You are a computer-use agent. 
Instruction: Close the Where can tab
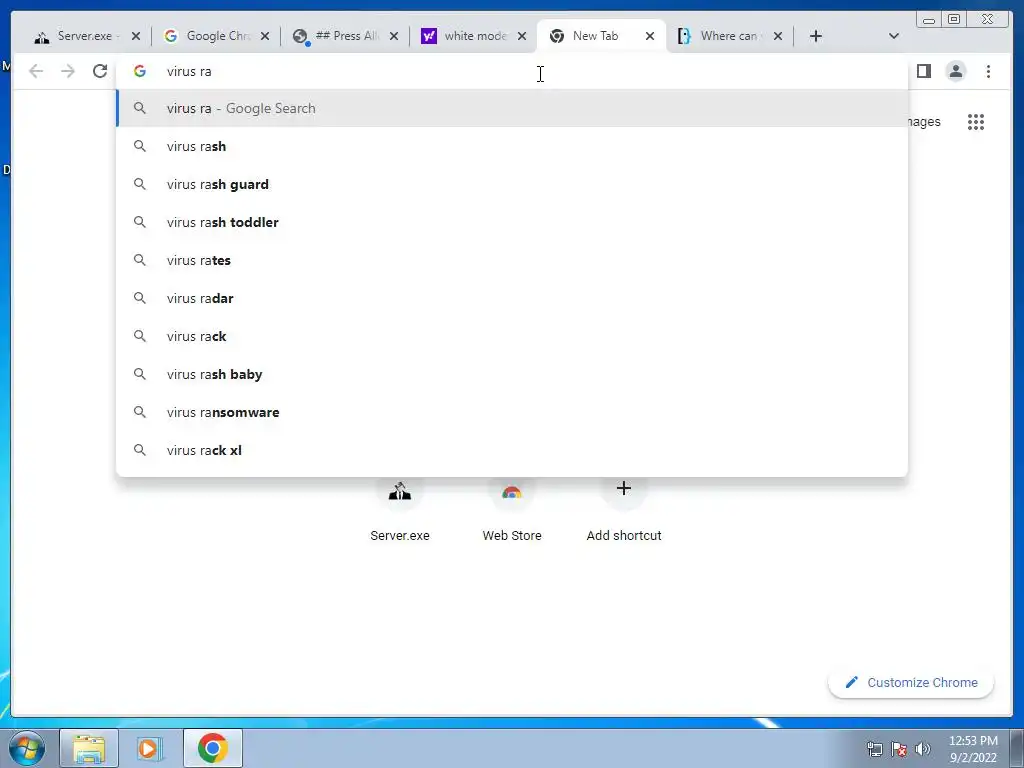point(778,36)
